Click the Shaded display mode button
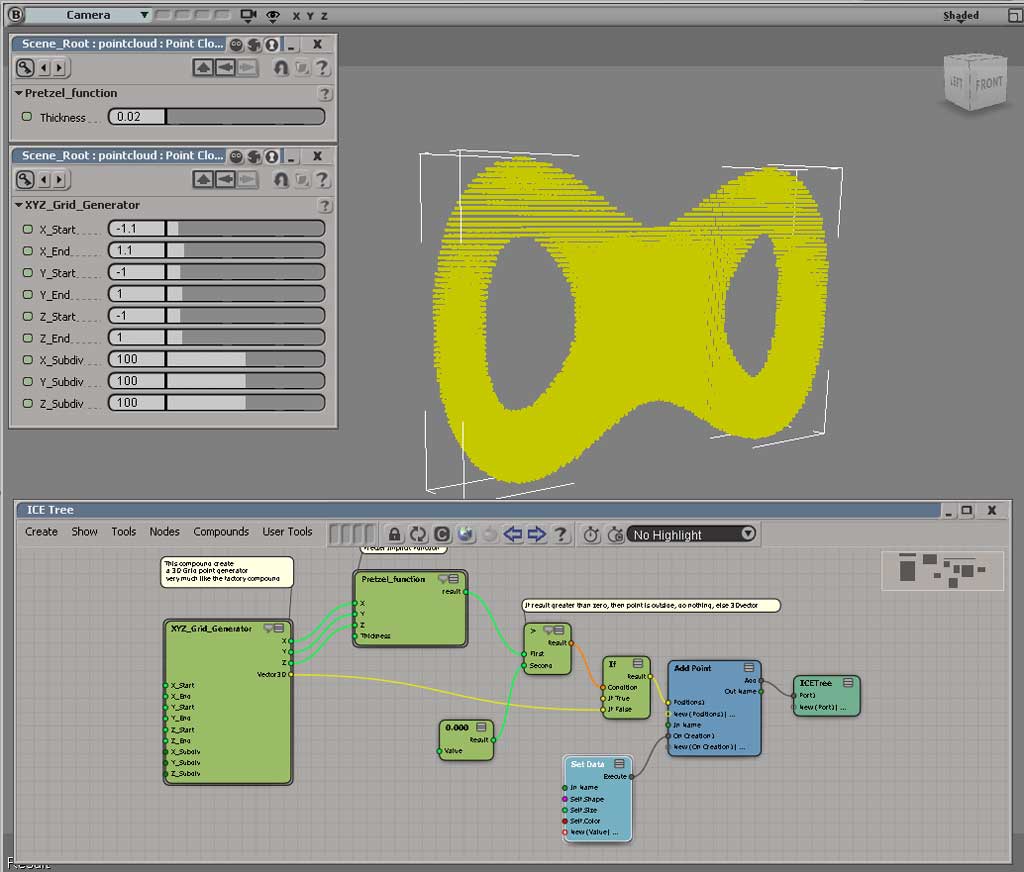Image resolution: width=1024 pixels, height=872 pixels. coord(961,16)
